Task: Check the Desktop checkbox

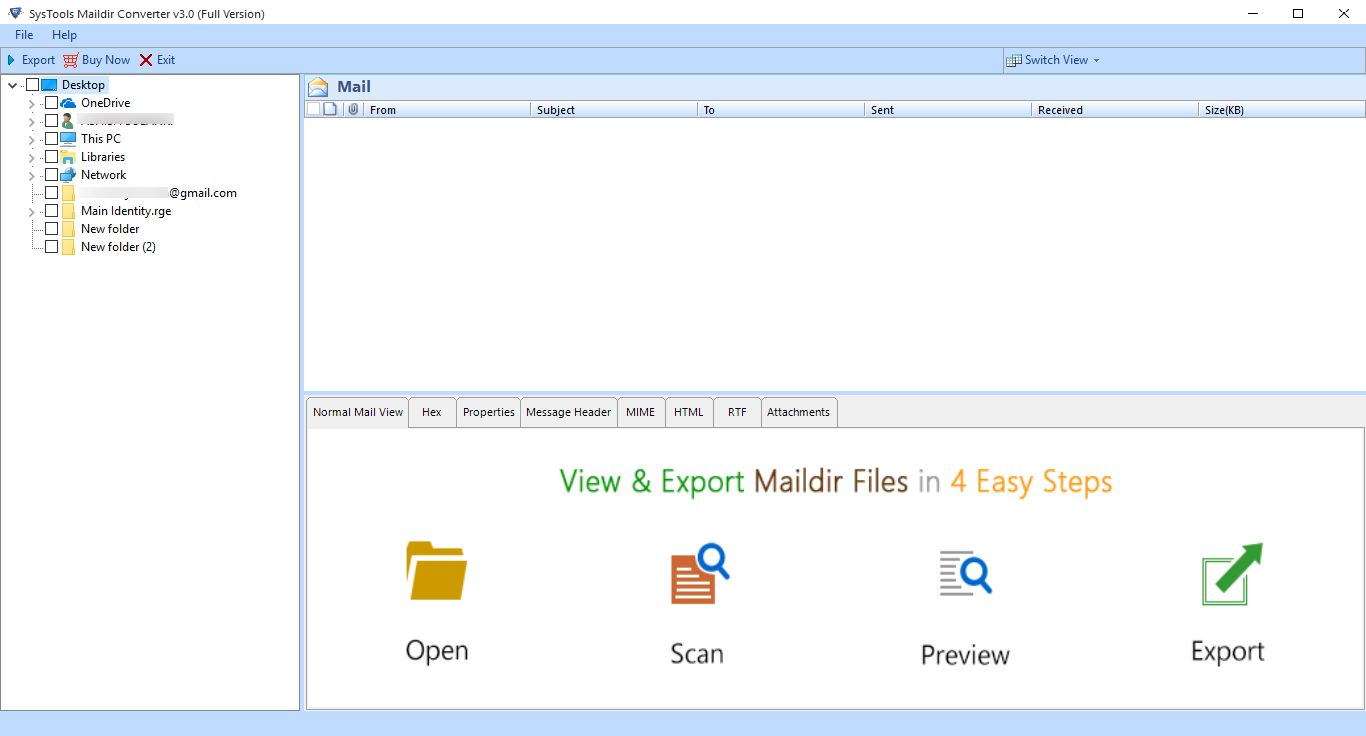Action: pyautogui.click(x=32, y=85)
